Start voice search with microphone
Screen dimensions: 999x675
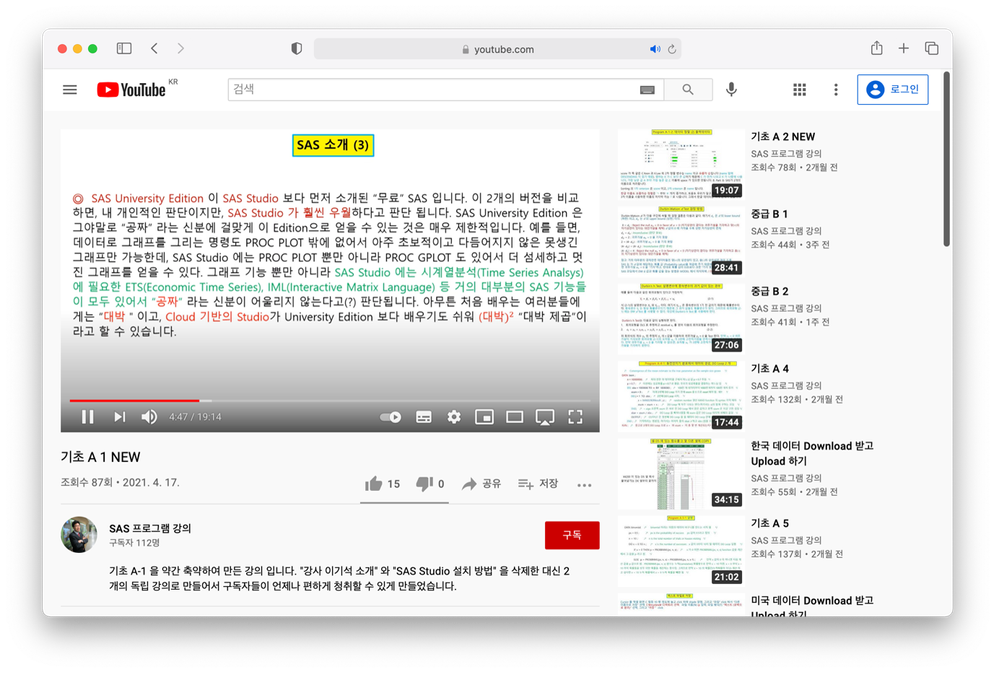tap(731, 90)
